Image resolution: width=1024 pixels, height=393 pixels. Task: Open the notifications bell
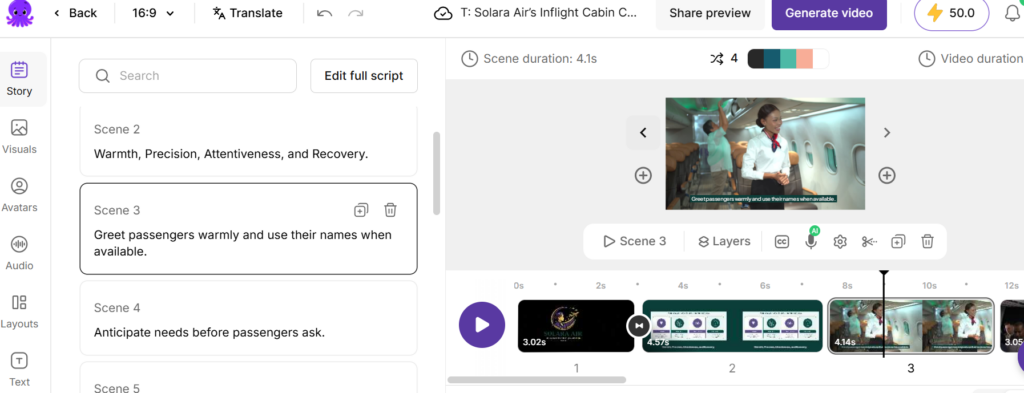1012,14
